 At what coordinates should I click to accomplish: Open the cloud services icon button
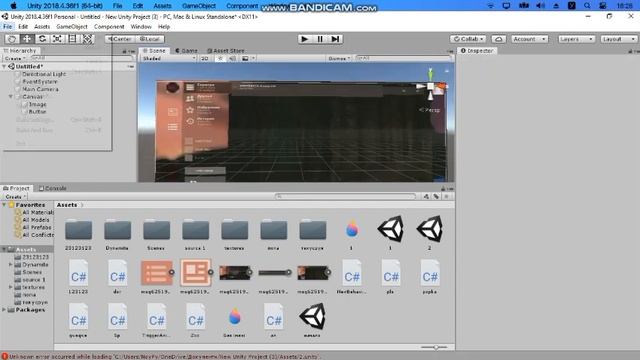click(x=498, y=39)
